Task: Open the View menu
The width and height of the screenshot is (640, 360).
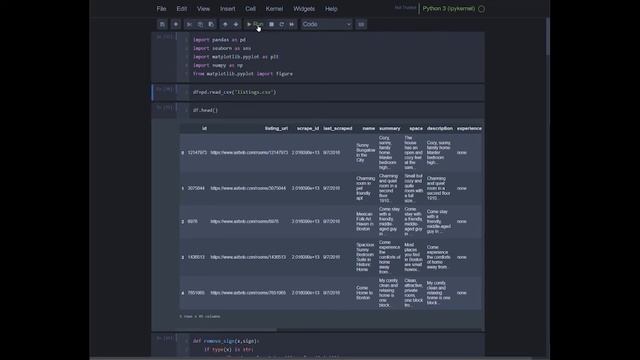Action: pos(203,9)
